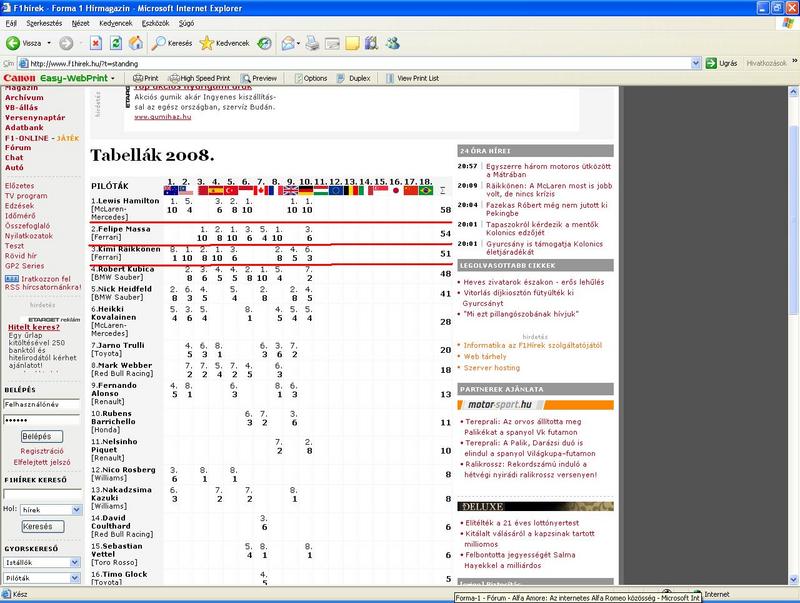The width and height of the screenshot is (800, 603).
Task: Select High Speed Print option
Action: 199,78
